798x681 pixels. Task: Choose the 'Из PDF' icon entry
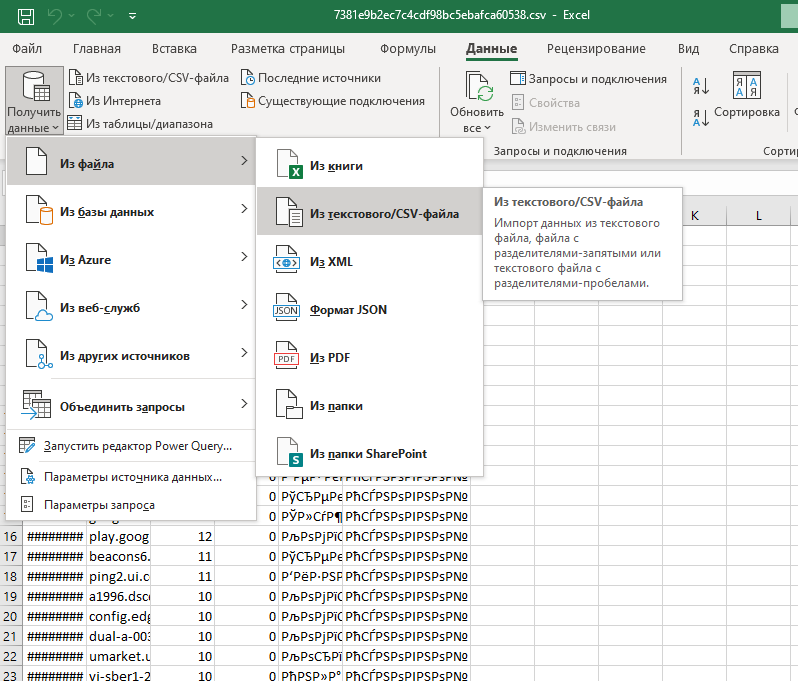tap(287, 358)
